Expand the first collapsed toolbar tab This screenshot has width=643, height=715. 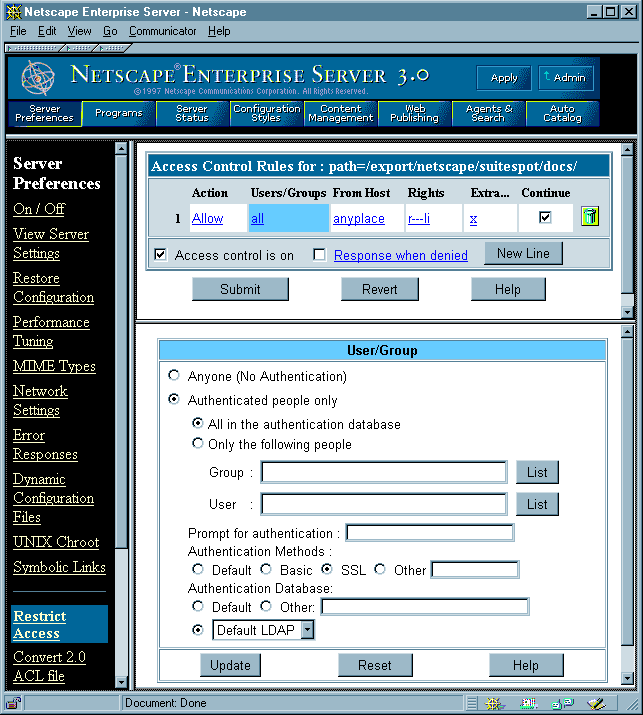(x=32, y=47)
